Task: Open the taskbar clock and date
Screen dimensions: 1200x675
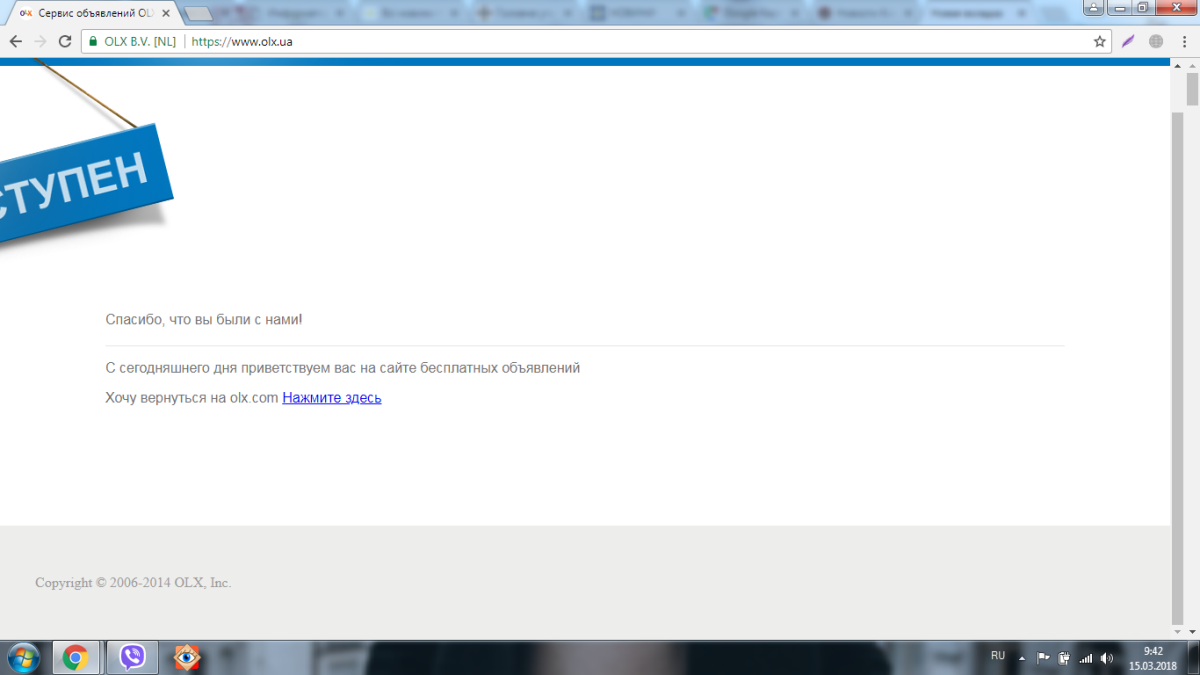Action: pyautogui.click(x=1152, y=657)
